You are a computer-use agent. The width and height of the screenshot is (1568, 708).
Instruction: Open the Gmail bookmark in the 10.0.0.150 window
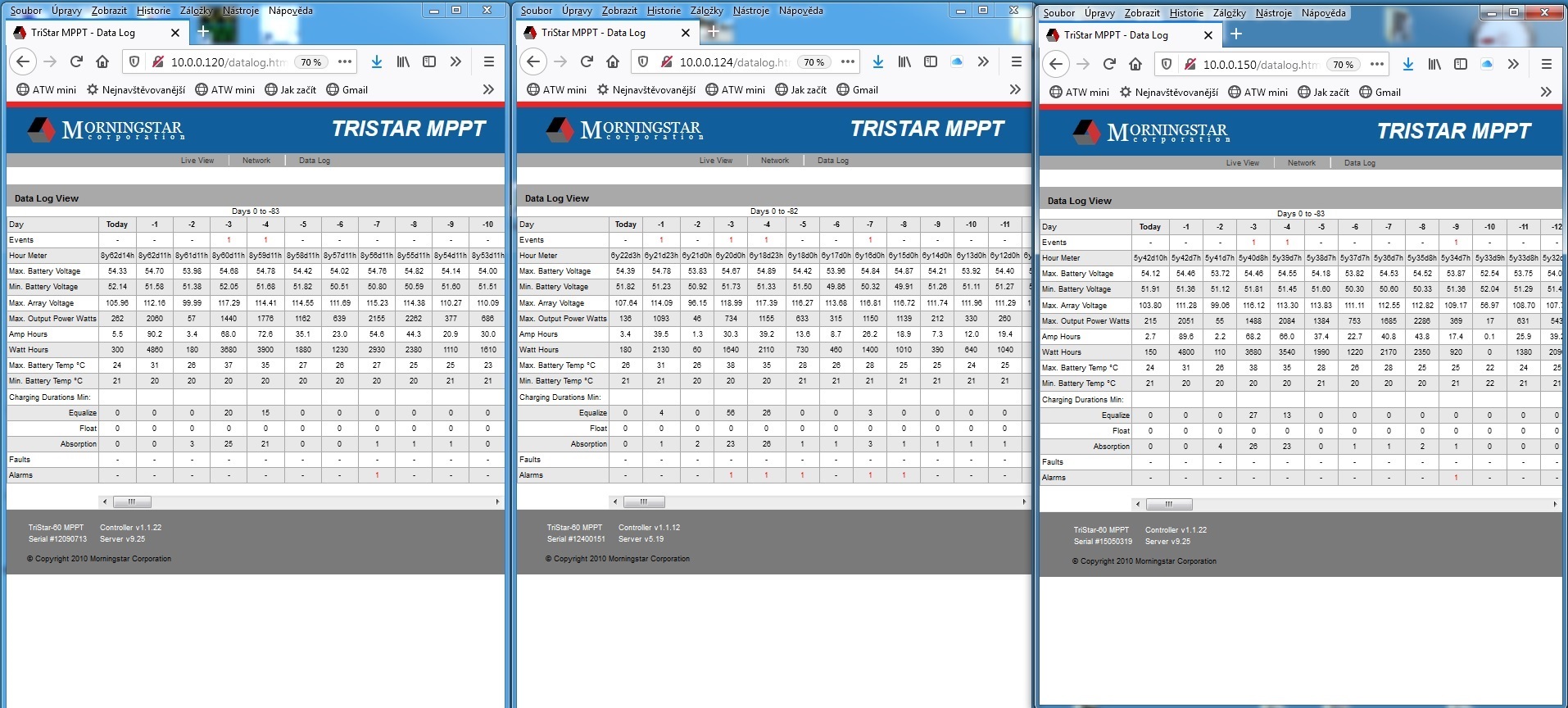[x=1380, y=93]
